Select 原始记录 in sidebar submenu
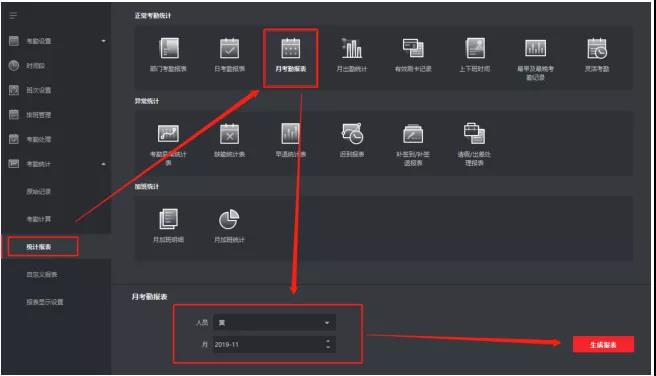This screenshot has height=376, width=656. [x=38, y=192]
